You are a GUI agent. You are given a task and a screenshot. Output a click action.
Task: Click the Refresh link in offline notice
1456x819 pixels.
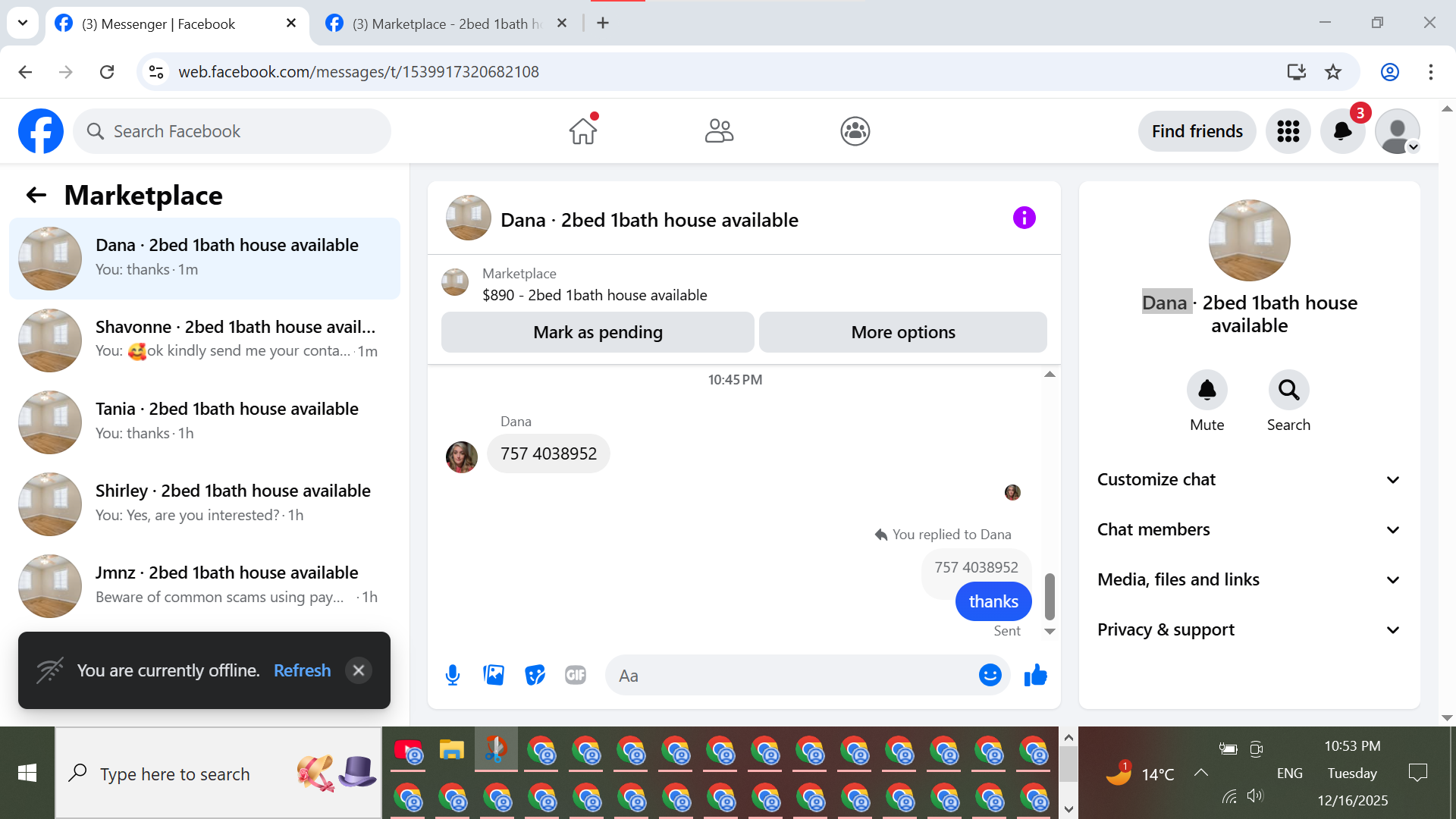[x=302, y=670]
